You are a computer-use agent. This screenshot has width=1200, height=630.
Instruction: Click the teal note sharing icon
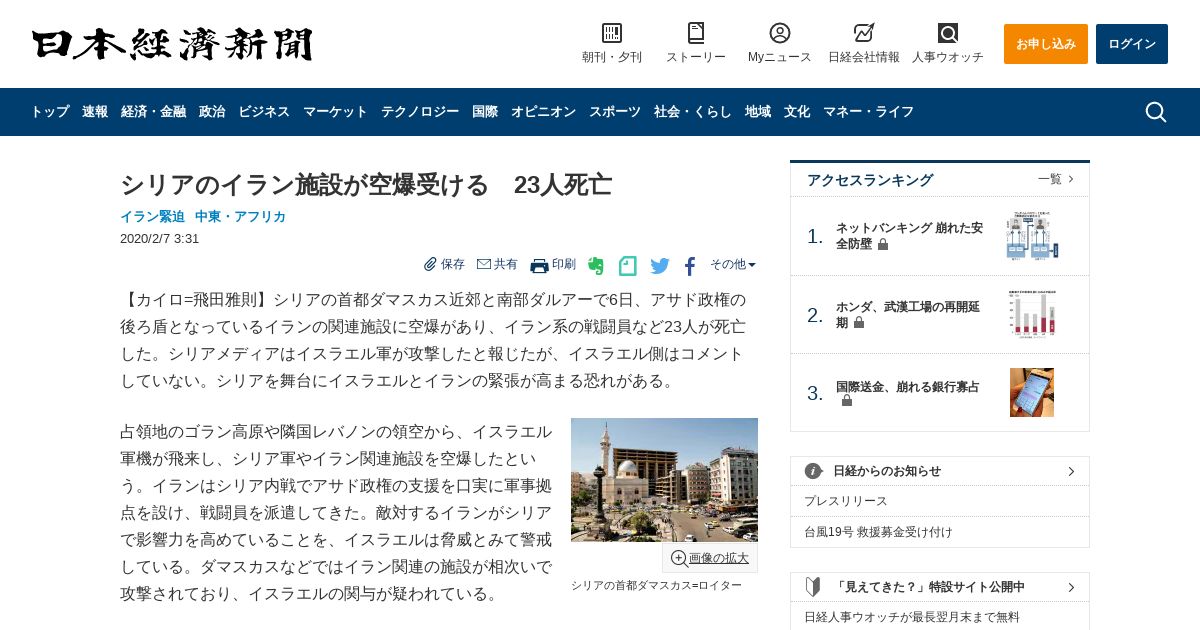pos(628,266)
